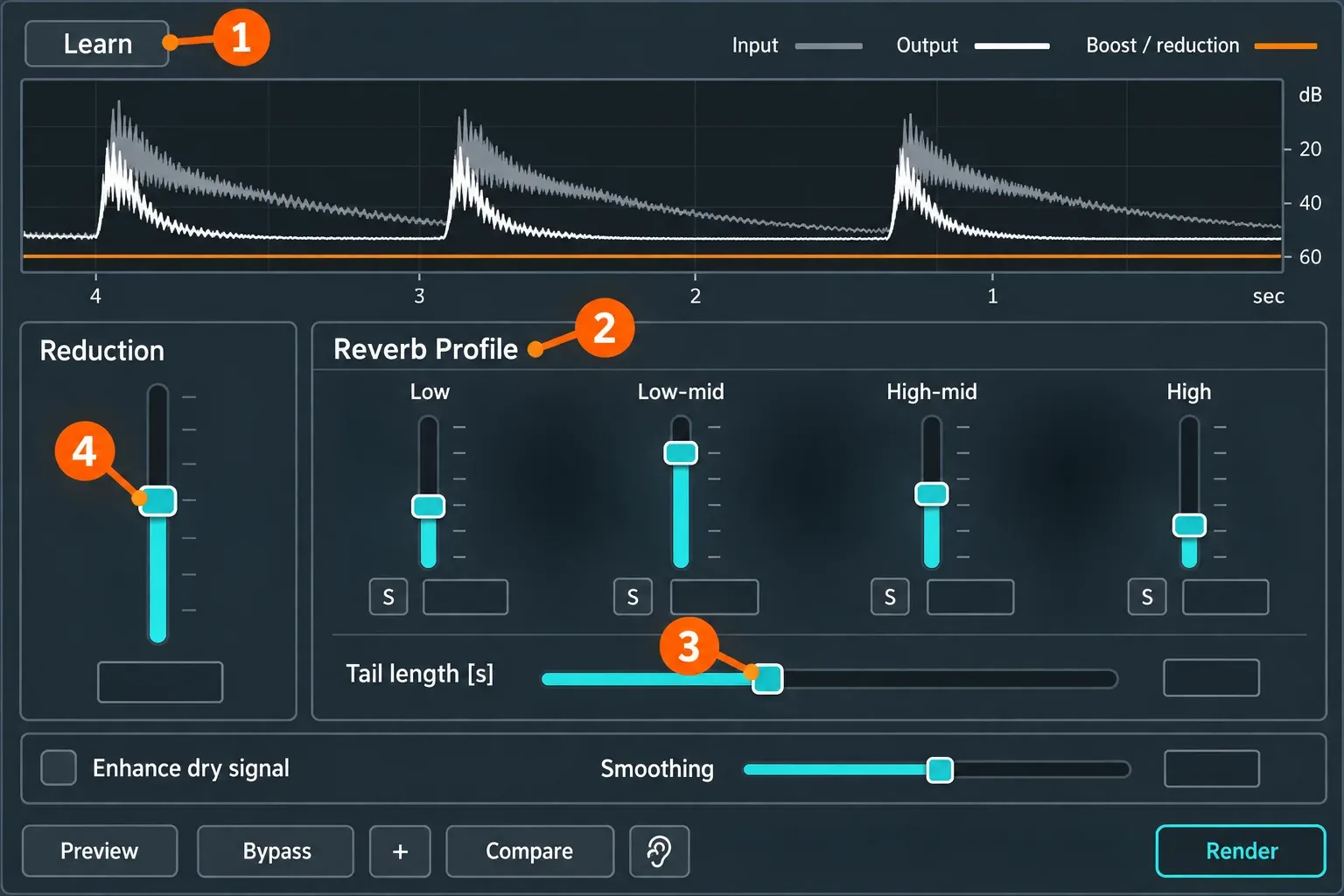Click the Low-mid band value field
The width and height of the screenshot is (1344, 896).
[714, 597]
